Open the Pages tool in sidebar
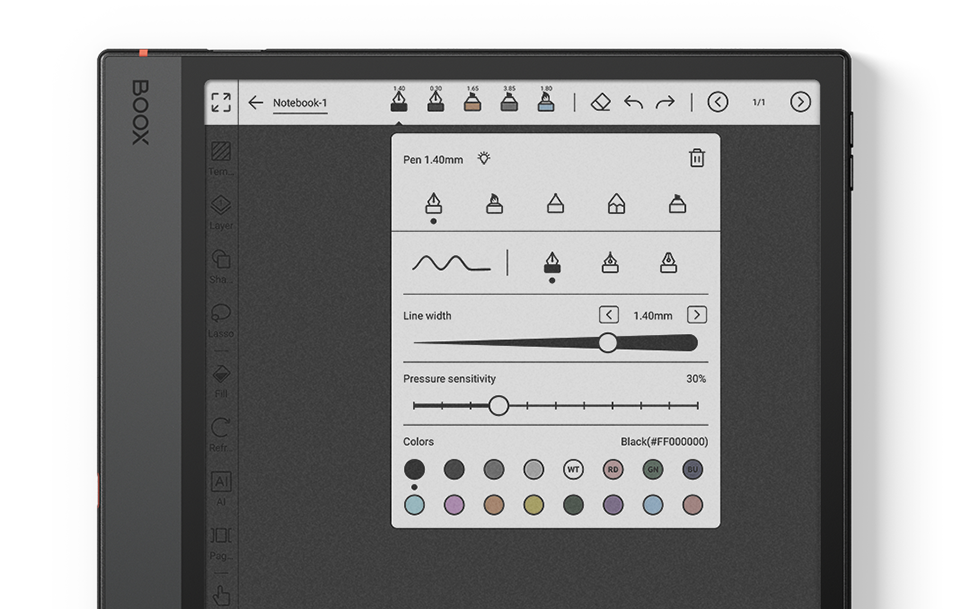960x609 pixels. (221, 542)
